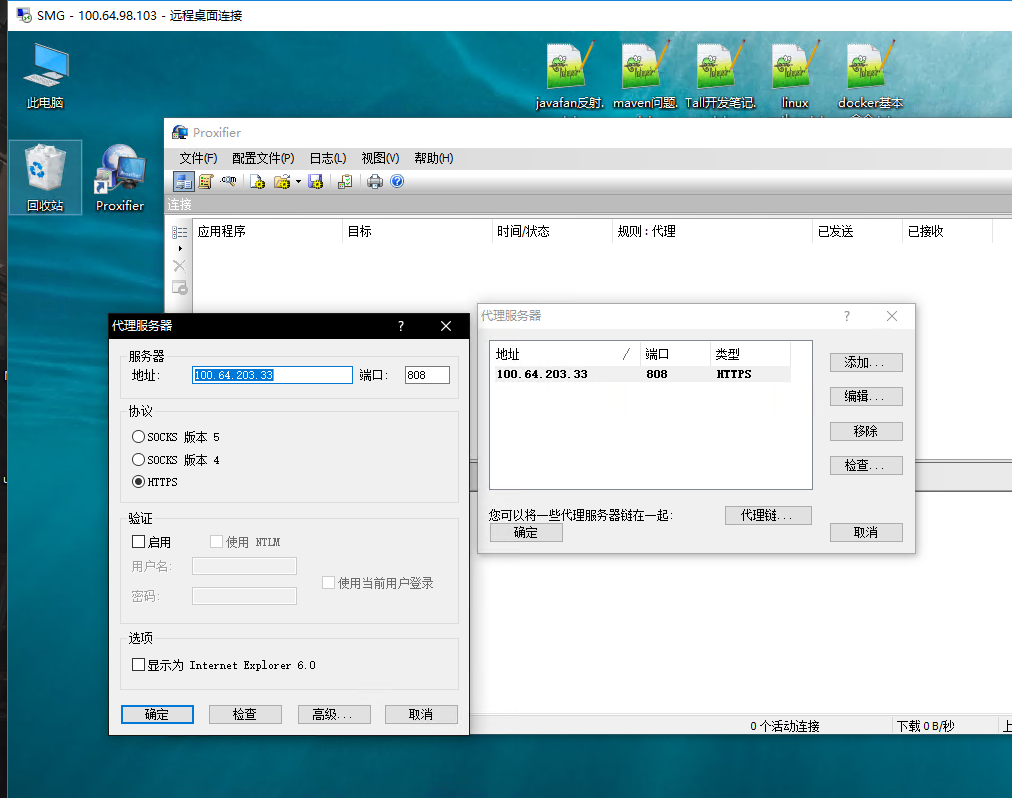The height and width of the screenshot is (798, 1012).
Task: Click 编辑... button in proxy list dialog
Action: tap(866, 396)
